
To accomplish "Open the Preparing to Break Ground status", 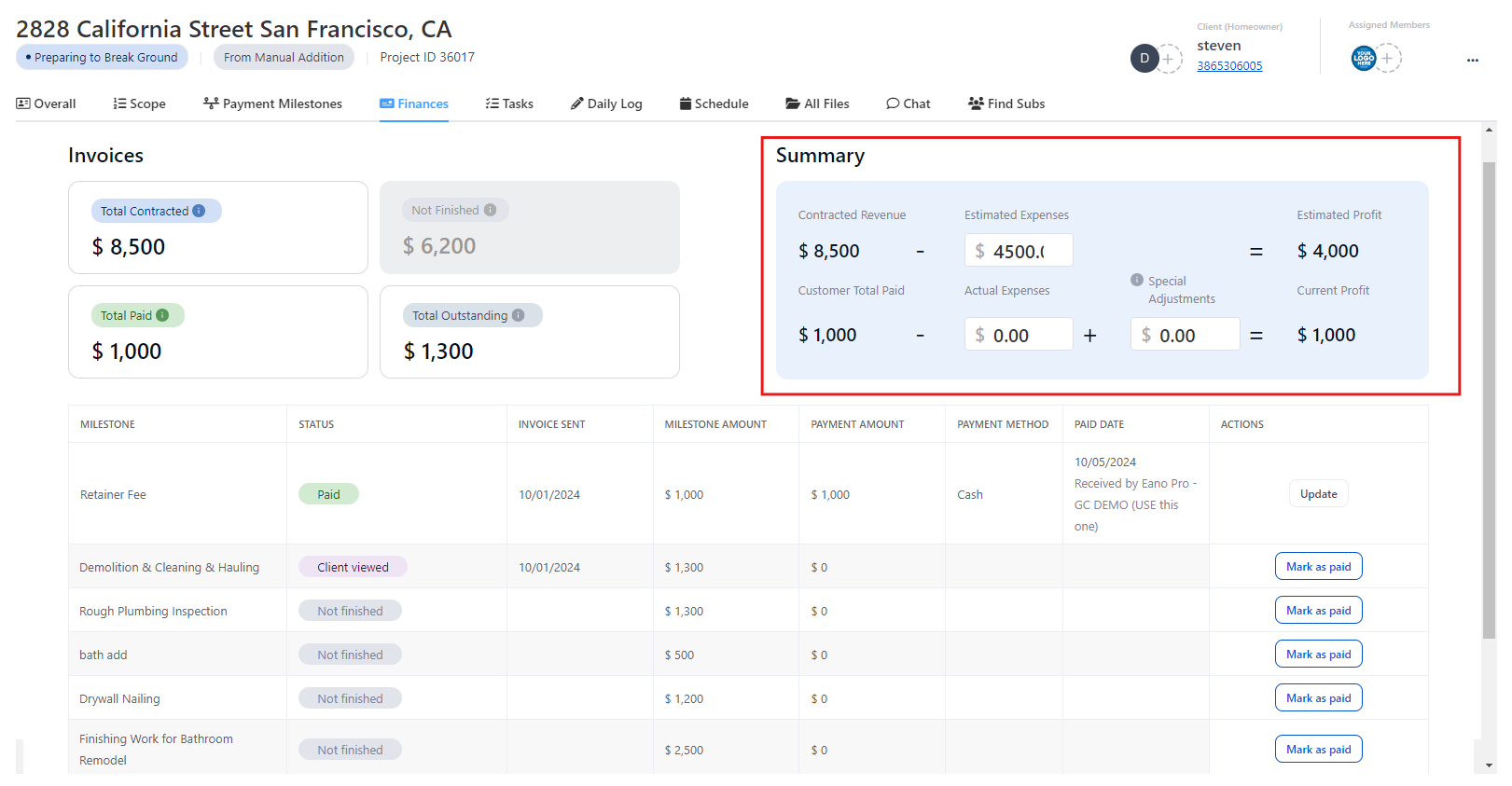I will pyautogui.click(x=103, y=58).
